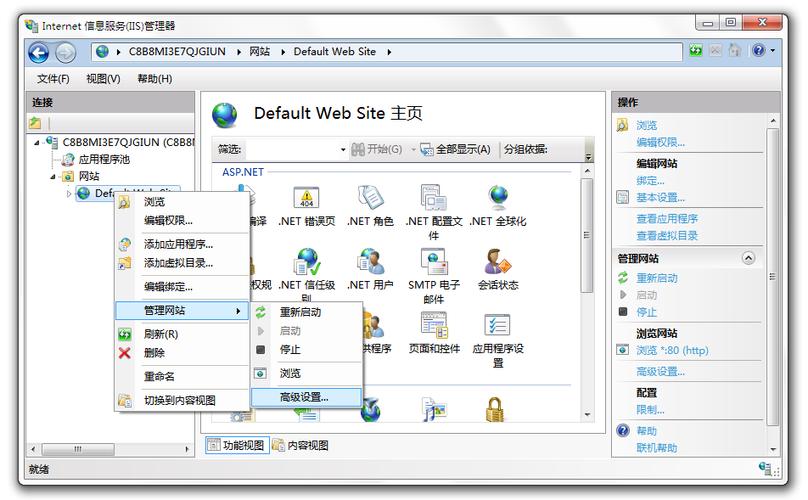Click the 浏览 link in 操作 pane top
Screen dimensions: 808x500
pos(646,125)
